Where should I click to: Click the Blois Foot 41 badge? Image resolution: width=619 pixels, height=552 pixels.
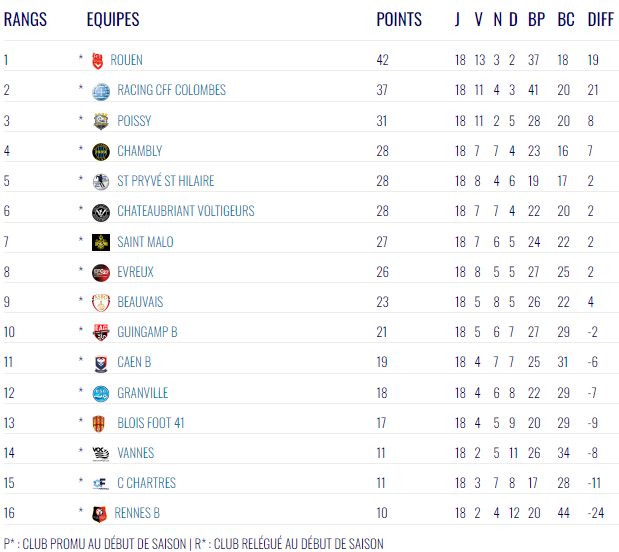pyautogui.click(x=100, y=423)
